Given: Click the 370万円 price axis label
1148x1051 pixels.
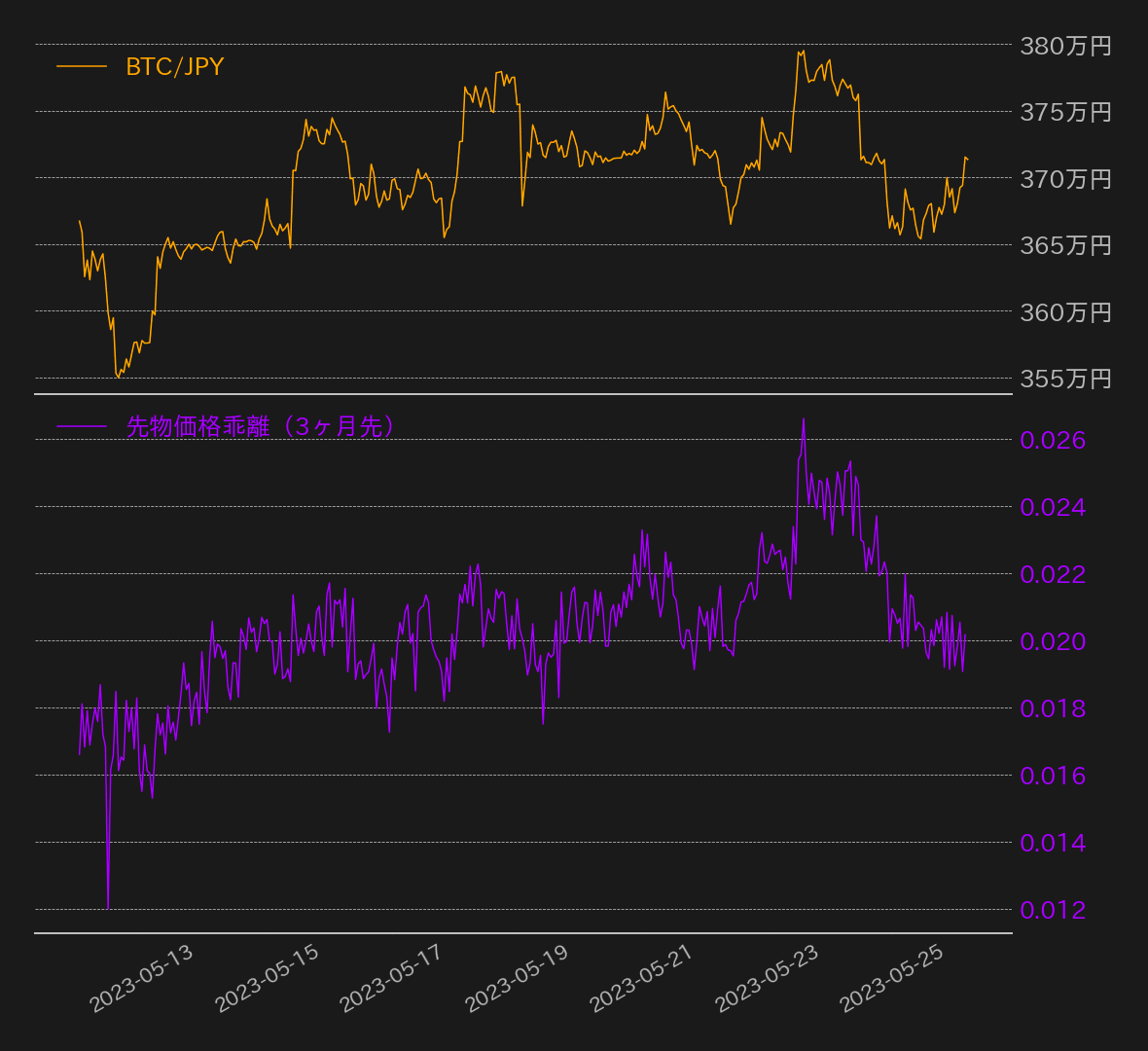Looking at the screenshot, I should click(x=1064, y=179).
